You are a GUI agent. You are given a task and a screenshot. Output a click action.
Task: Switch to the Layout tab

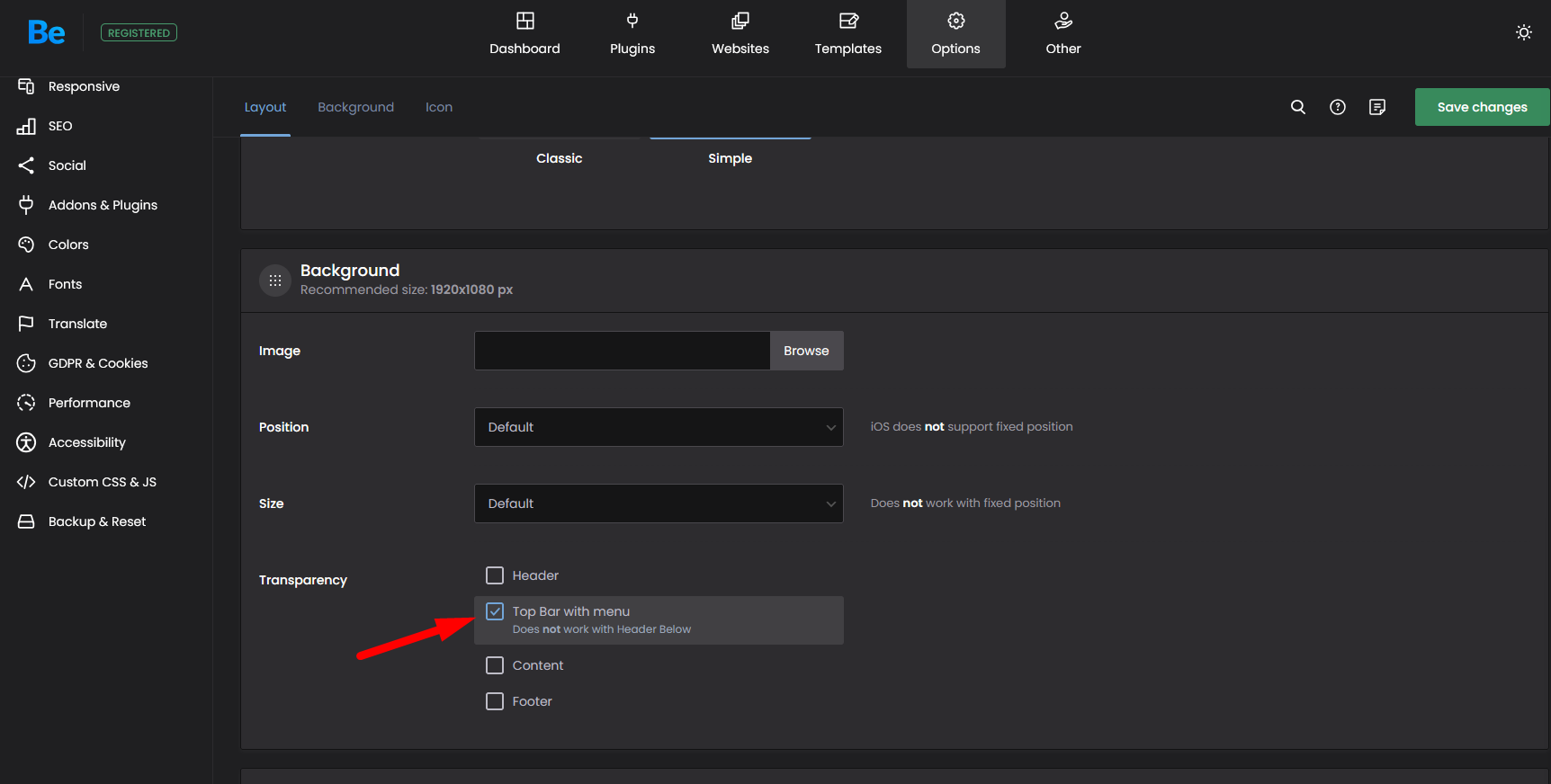(x=265, y=107)
